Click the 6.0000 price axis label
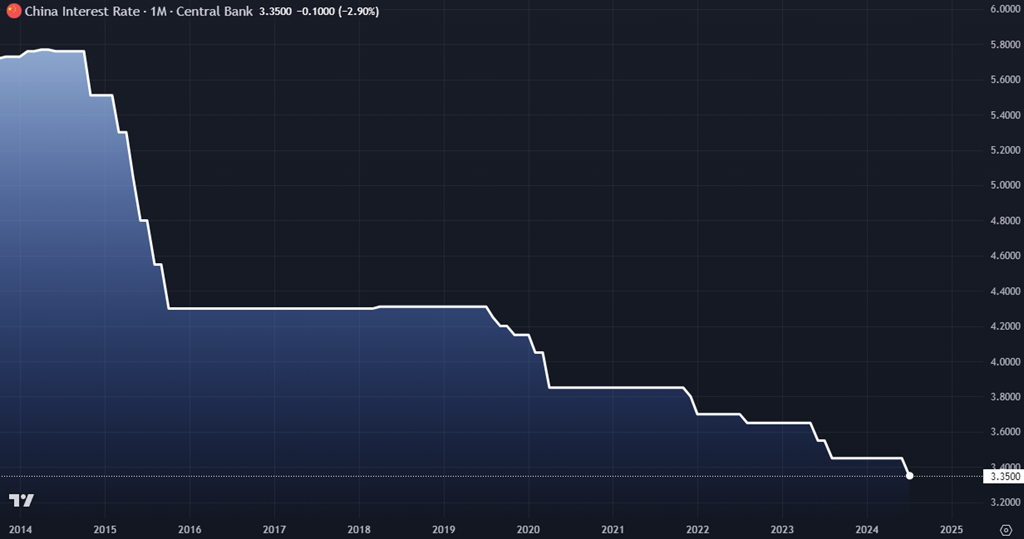 click(x=1004, y=9)
